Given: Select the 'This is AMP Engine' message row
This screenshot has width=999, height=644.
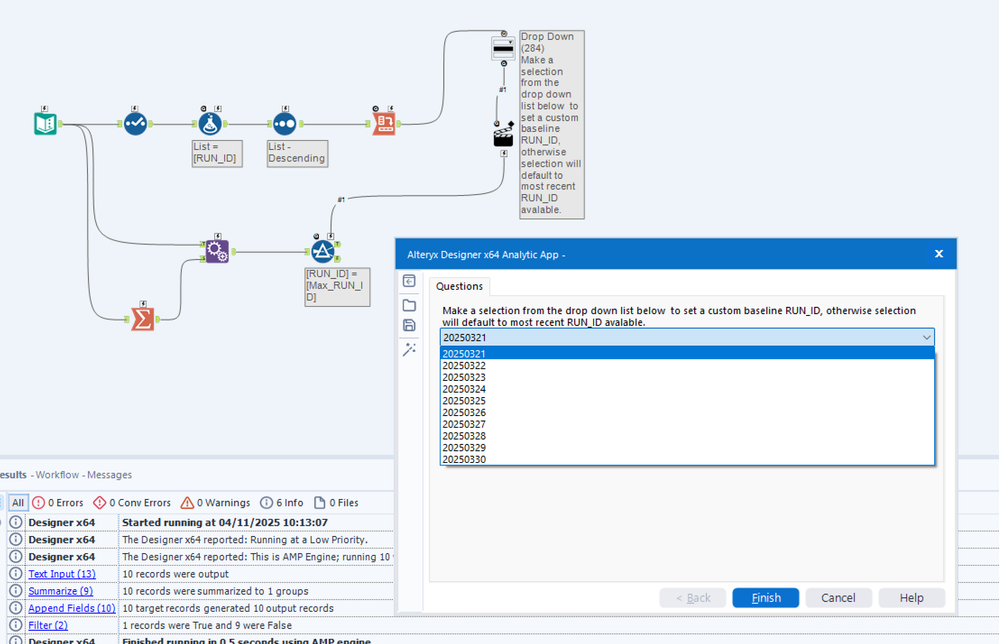Looking at the screenshot, I should (257, 557).
